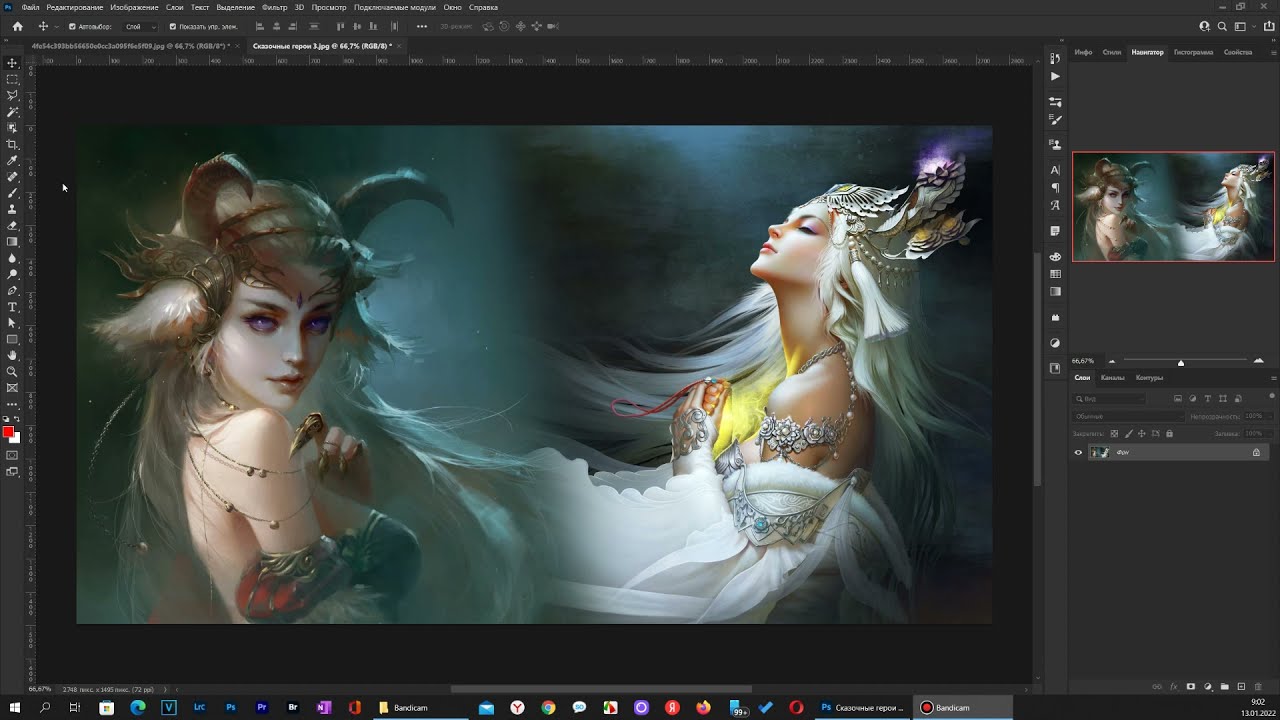The height and width of the screenshot is (720, 1280).
Task: Click the Navigator zoom slider handle
Action: pos(1181,362)
